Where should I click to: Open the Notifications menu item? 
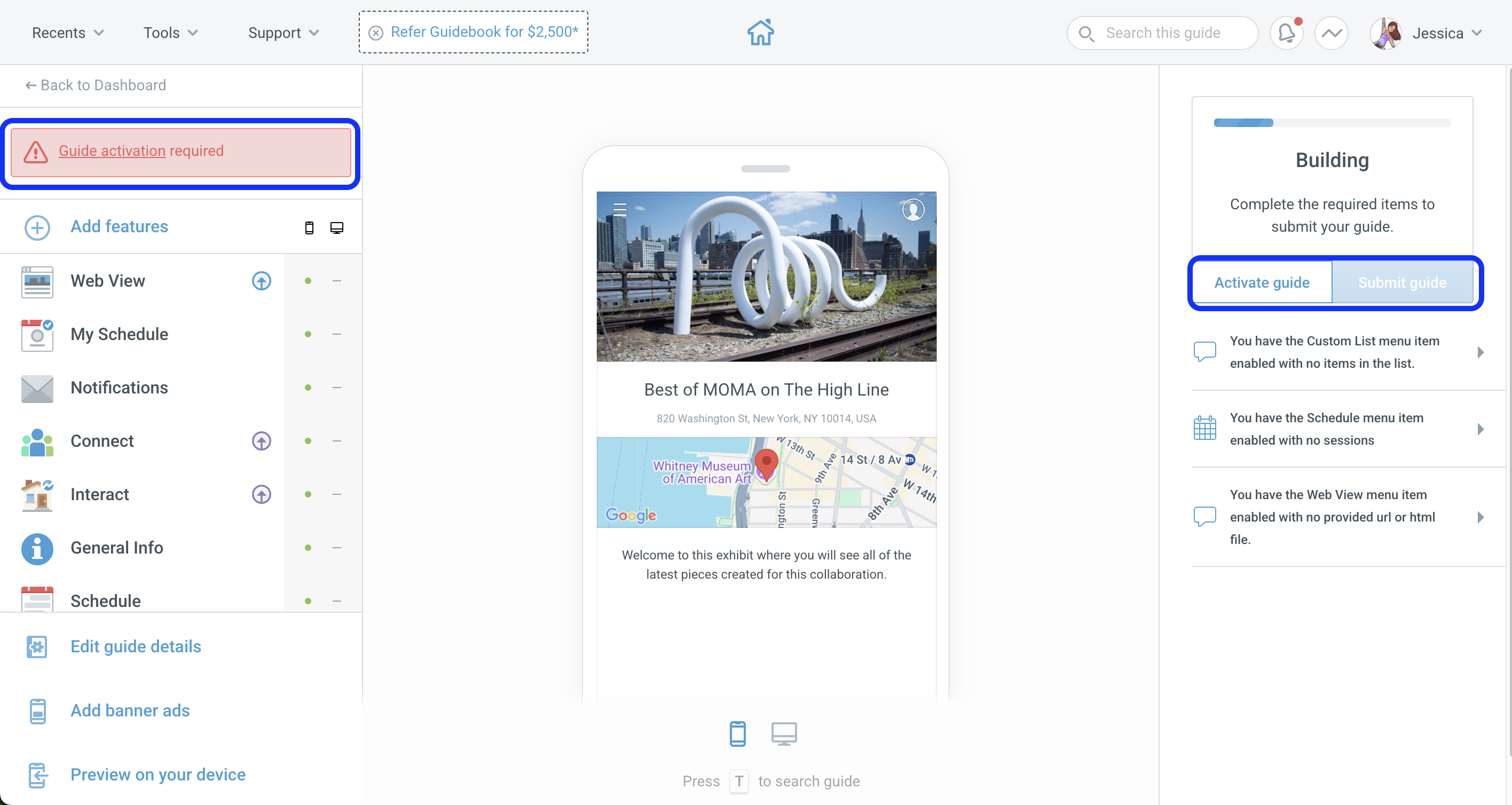pyautogui.click(x=119, y=388)
